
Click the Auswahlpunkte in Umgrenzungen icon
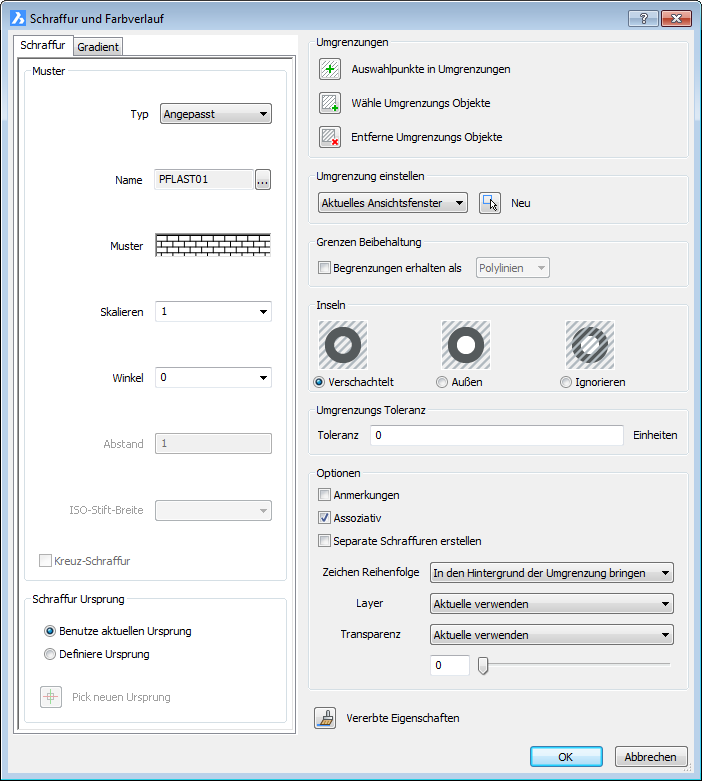[x=330, y=69]
